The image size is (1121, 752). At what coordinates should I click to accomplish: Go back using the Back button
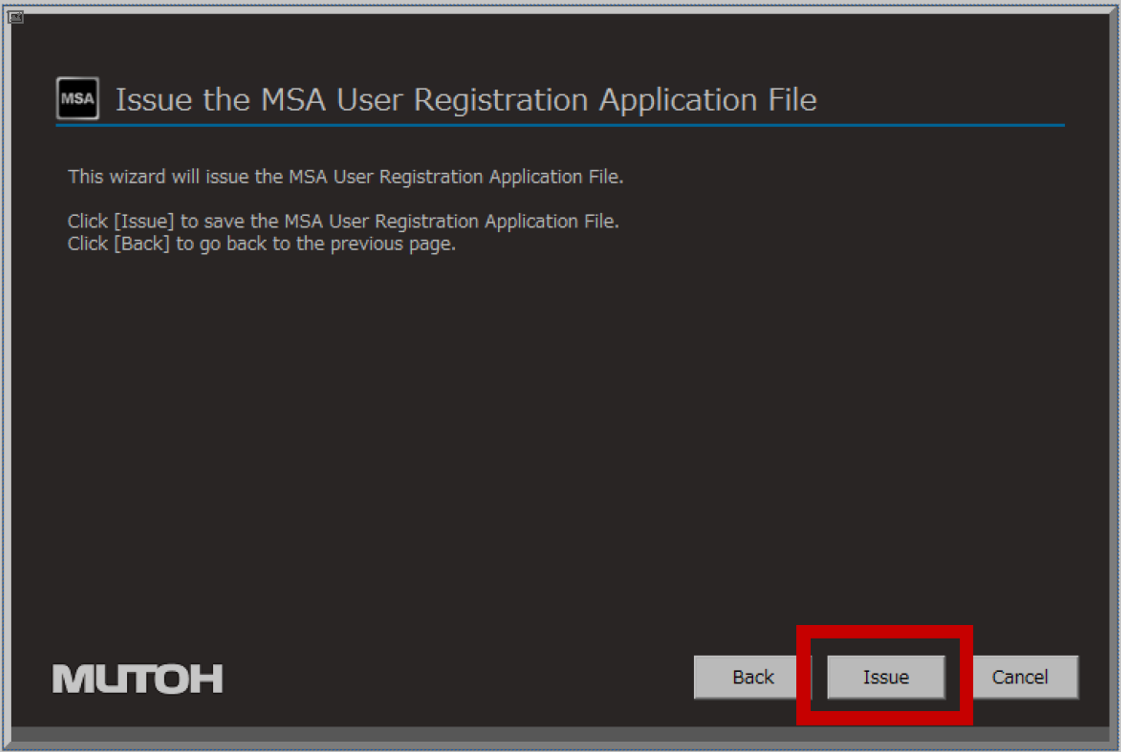click(753, 677)
